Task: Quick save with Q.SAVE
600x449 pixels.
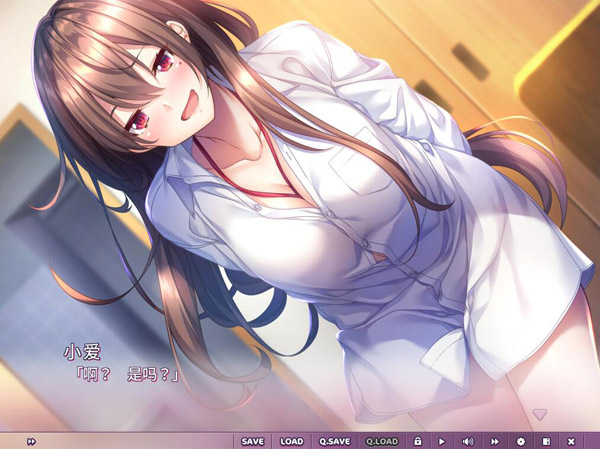Action: [x=334, y=441]
